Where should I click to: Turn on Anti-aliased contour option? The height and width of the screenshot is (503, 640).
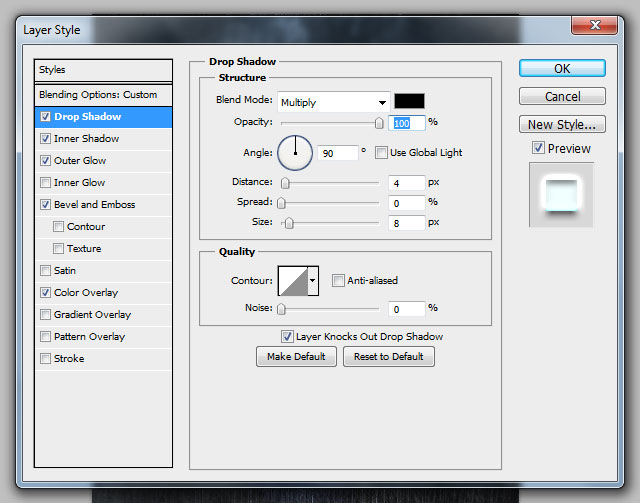pos(338,281)
